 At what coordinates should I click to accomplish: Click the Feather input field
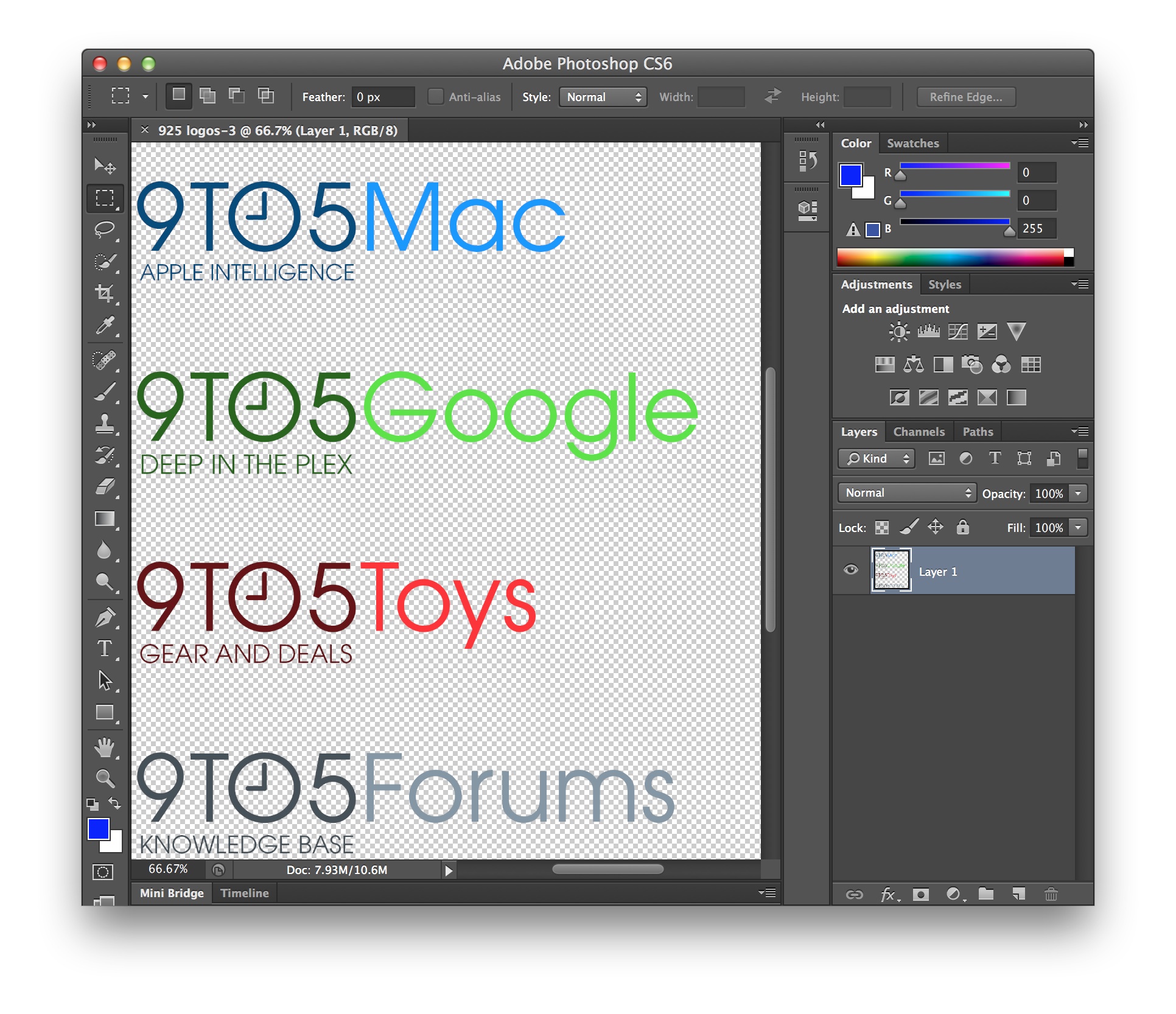(383, 97)
